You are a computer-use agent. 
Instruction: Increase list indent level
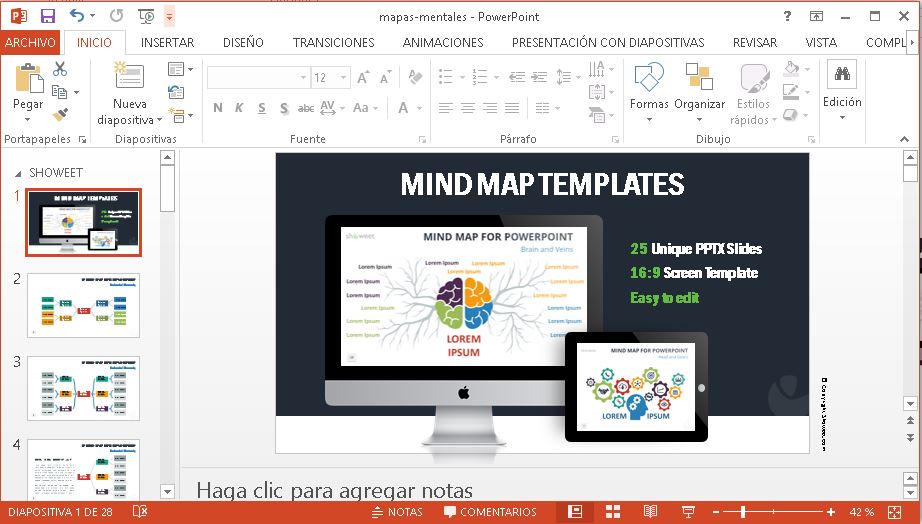point(539,77)
